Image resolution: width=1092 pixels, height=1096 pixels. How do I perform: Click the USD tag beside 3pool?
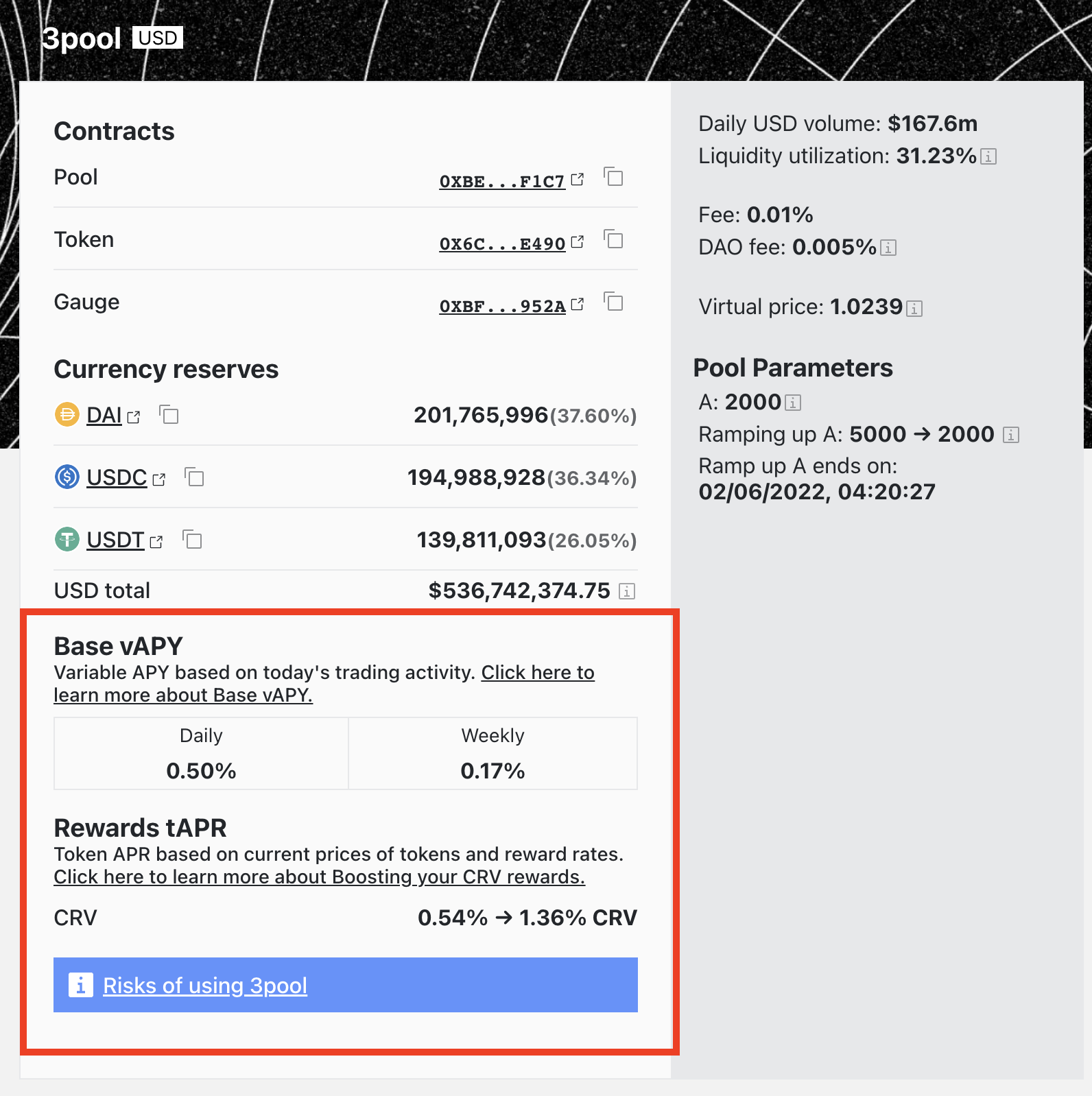point(158,38)
